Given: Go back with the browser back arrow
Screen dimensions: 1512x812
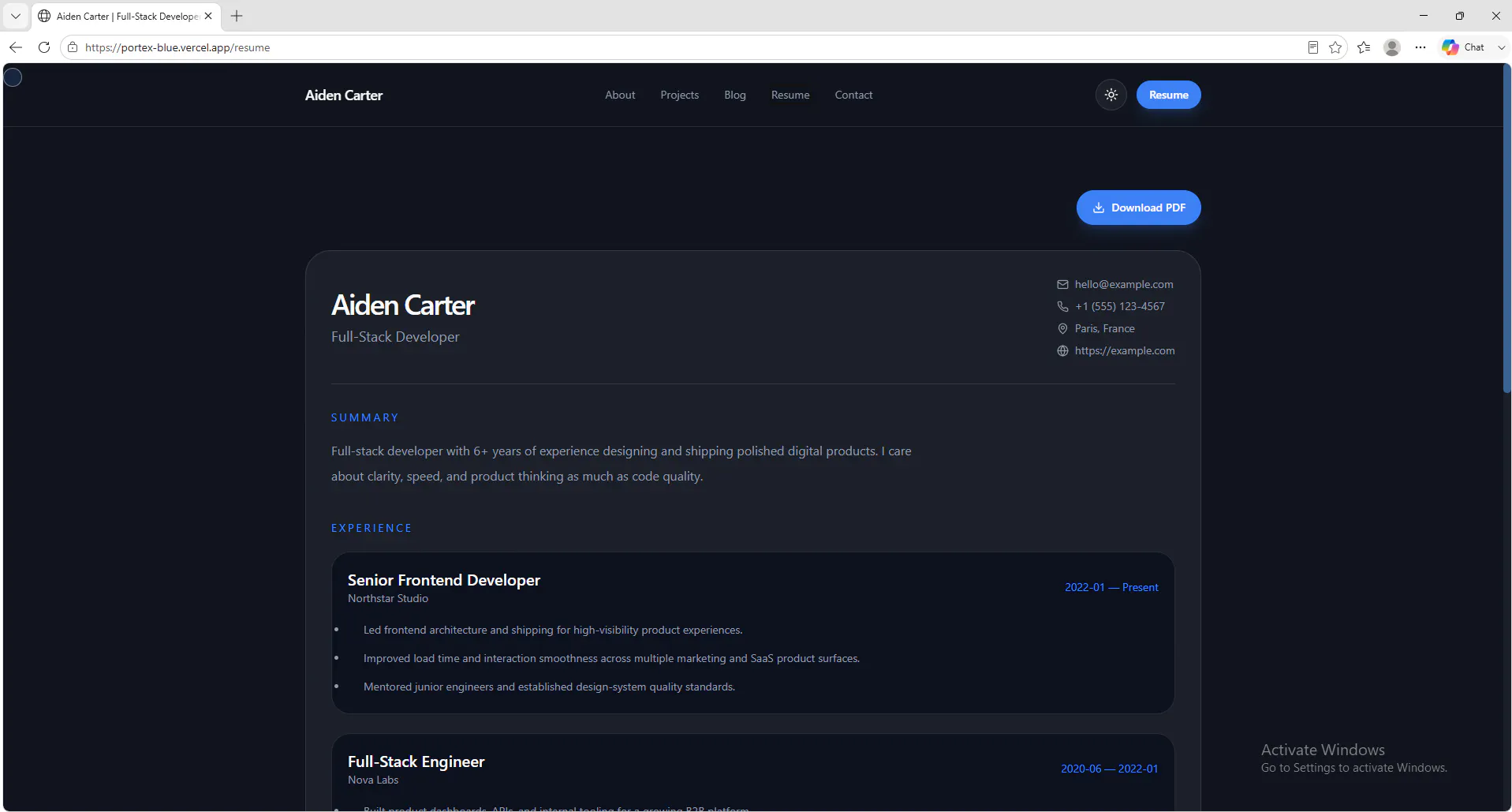Looking at the screenshot, I should click(16, 47).
